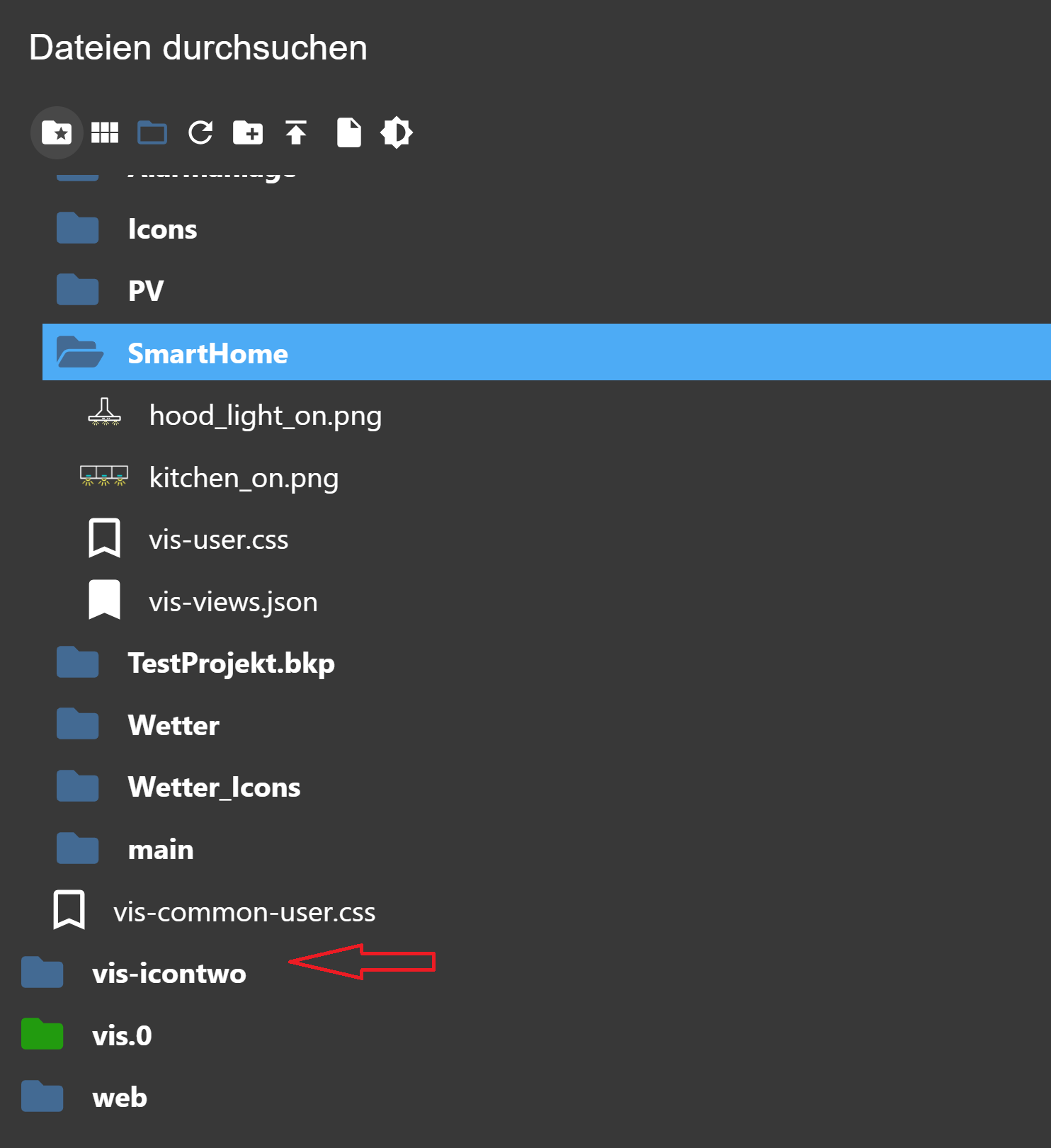Image resolution: width=1051 pixels, height=1148 pixels.
Task: Refresh the file list
Action: tap(200, 132)
